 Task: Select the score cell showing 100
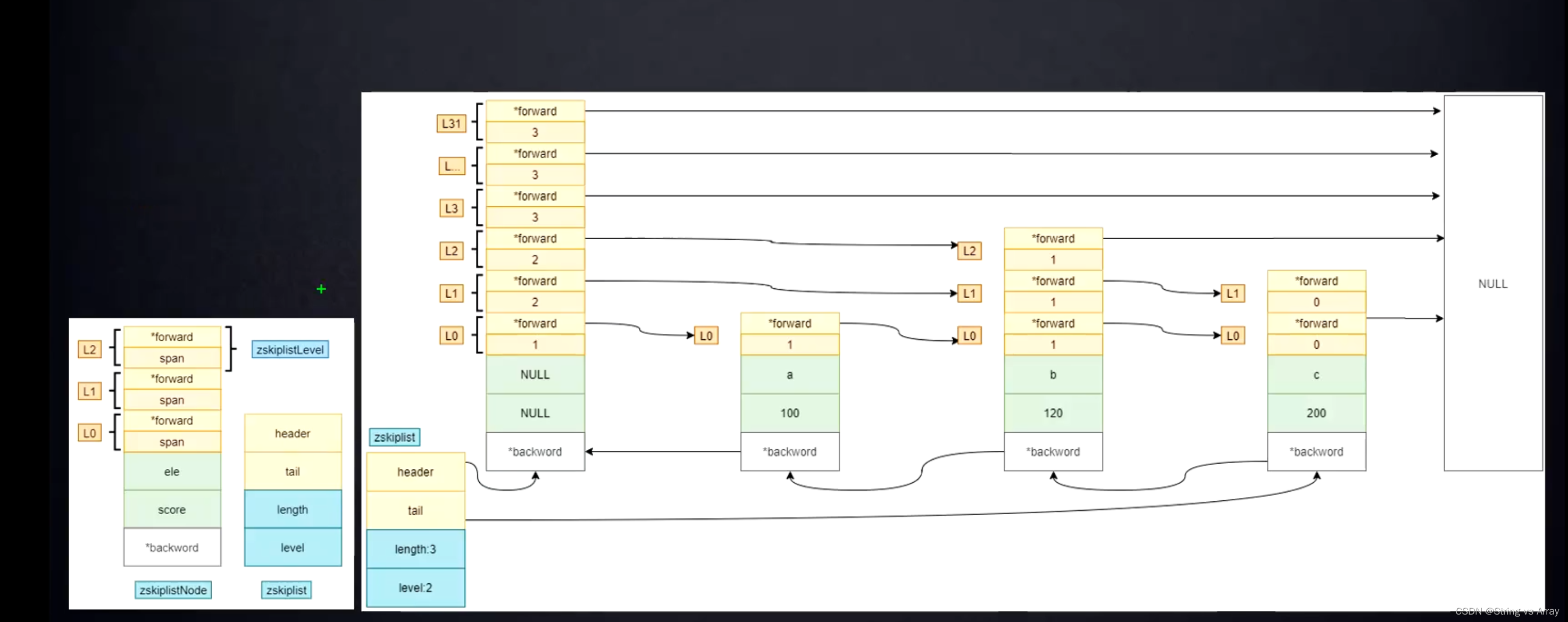(x=789, y=413)
